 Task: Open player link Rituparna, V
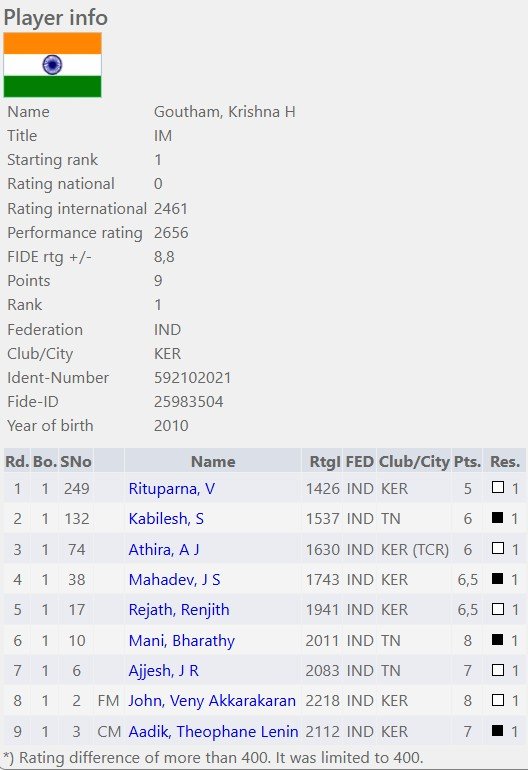click(171, 489)
